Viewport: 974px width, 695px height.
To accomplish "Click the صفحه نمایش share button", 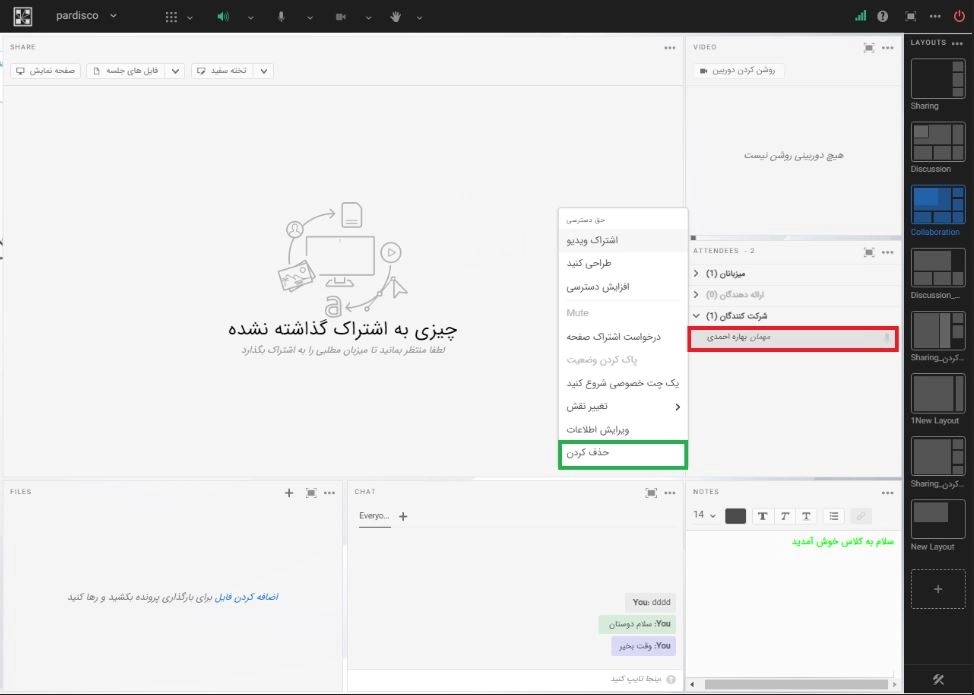I will click(45, 71).
